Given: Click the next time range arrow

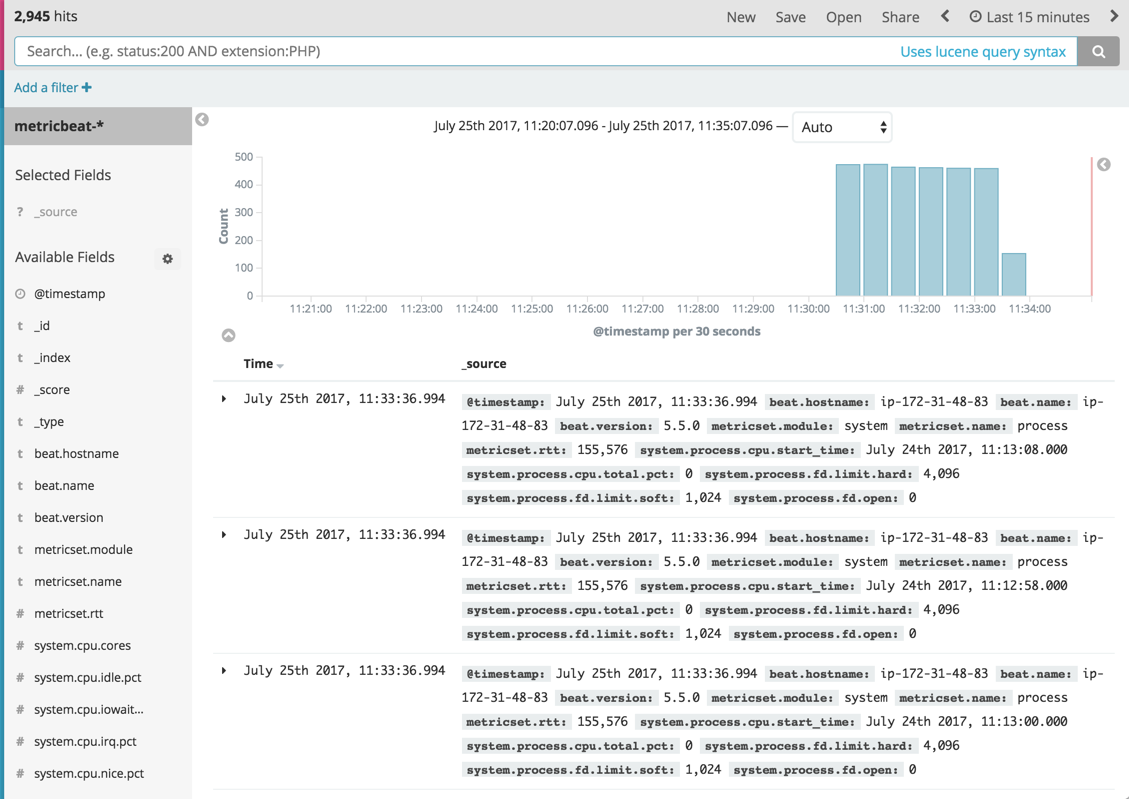Looking at the screenshot, I should point(1114,16).
